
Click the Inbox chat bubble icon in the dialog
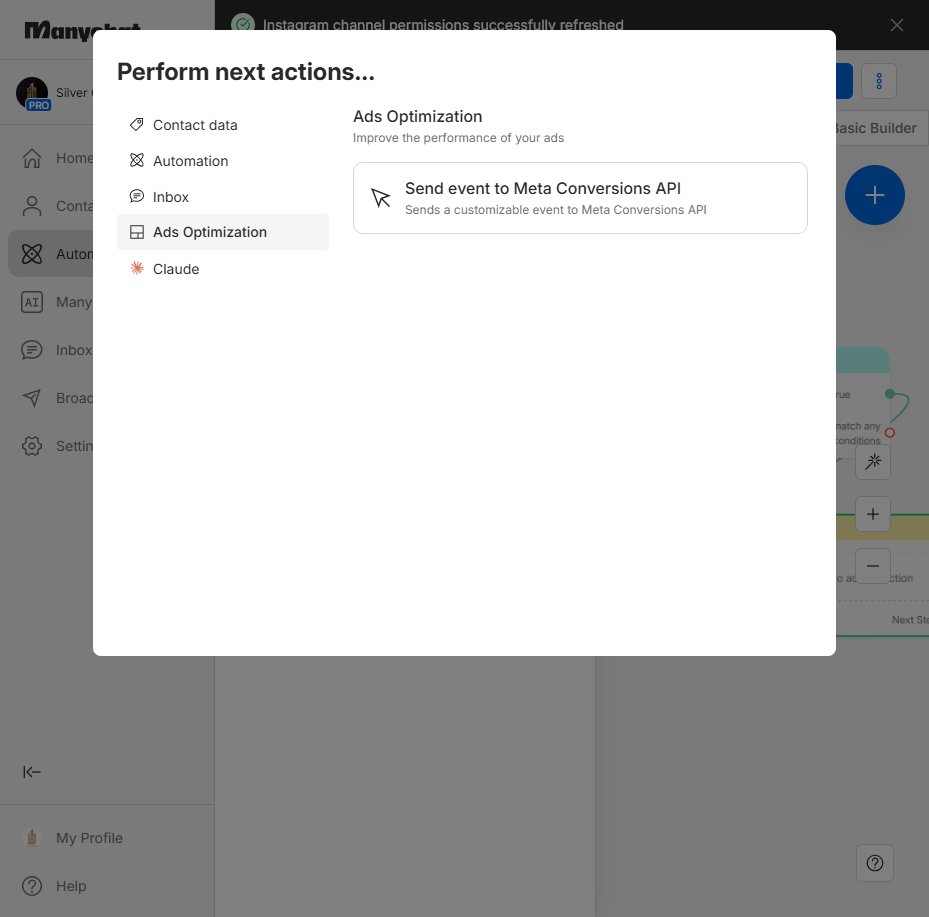click(x=137, y=196)
